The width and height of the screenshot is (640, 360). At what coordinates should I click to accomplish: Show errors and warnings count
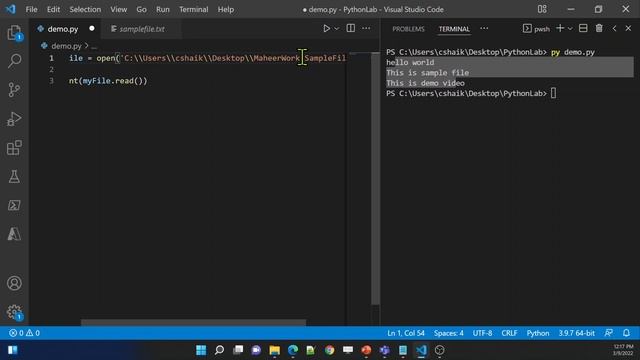pos(24,333)
